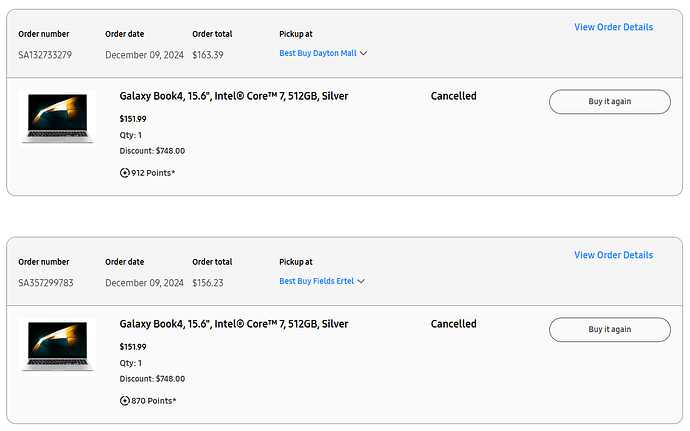Image resolution: width=690 pixels, height=431 pixels.
Task: Open Galaxy Book4 thumbnail in order SA357299783
Action: [x=56, y=345]
